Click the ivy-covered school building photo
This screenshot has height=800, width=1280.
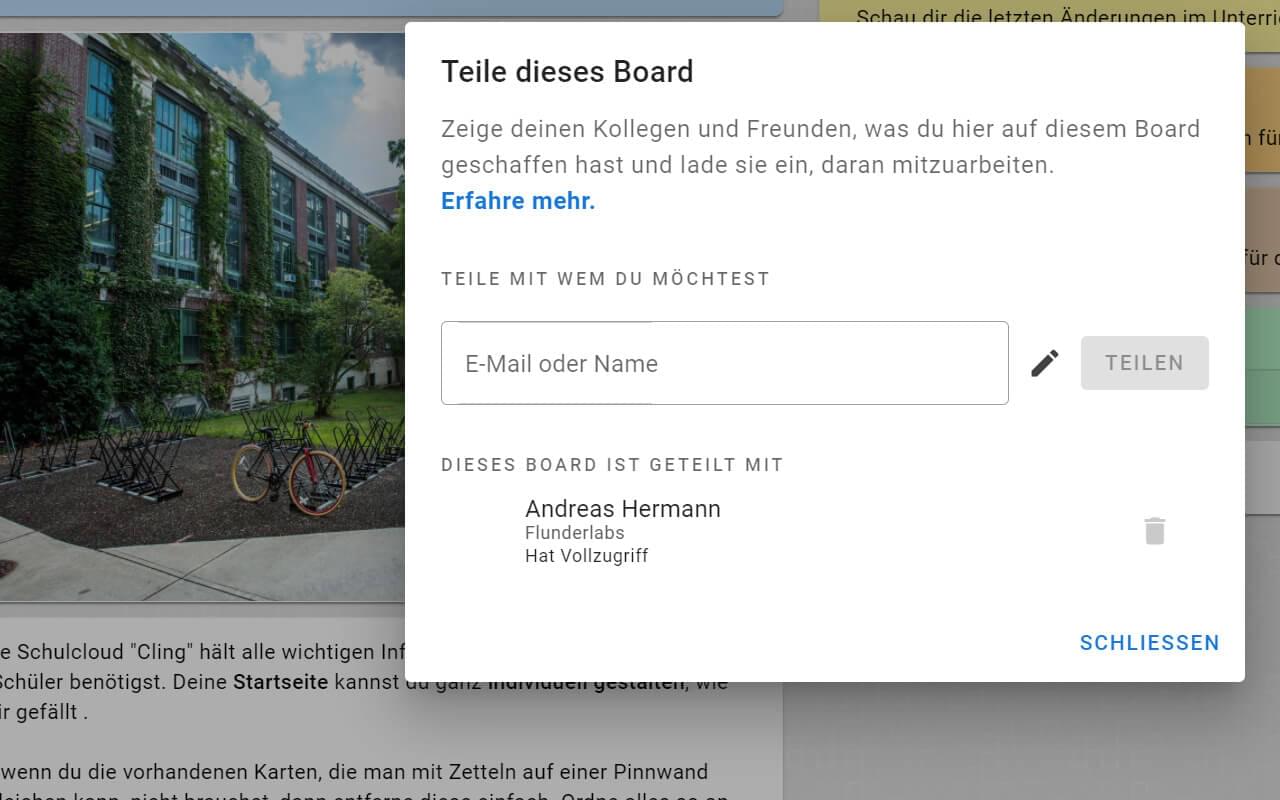point(200,300)
